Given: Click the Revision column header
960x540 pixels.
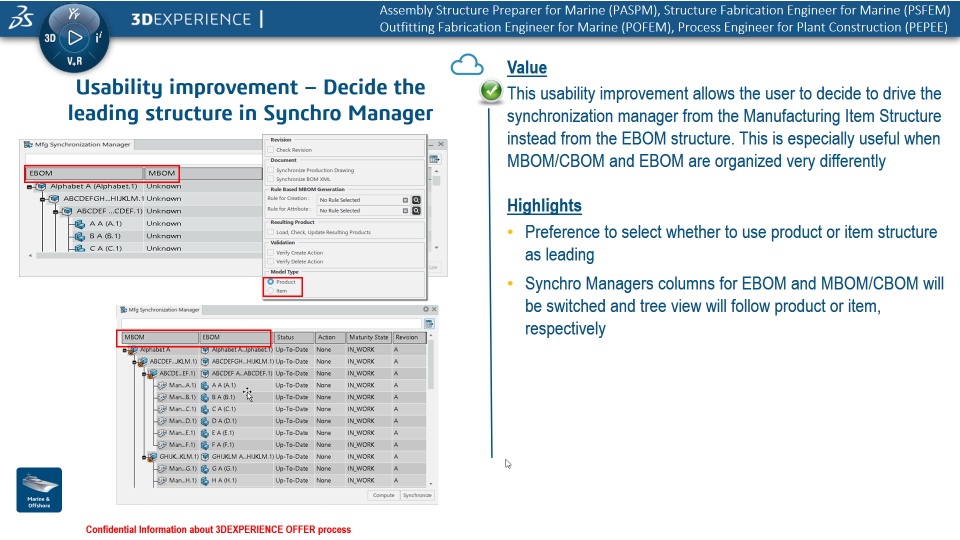Looking at the screenshot, I should [409, 337].
